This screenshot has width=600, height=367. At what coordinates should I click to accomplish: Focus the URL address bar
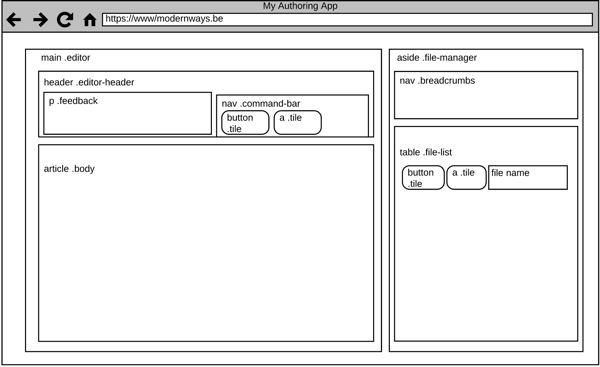(347, 20)
